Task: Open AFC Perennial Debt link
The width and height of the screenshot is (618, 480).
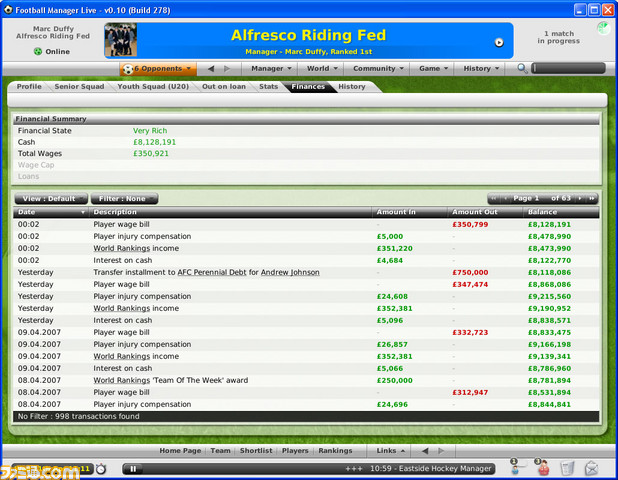Action: click(x=212, y=272)
